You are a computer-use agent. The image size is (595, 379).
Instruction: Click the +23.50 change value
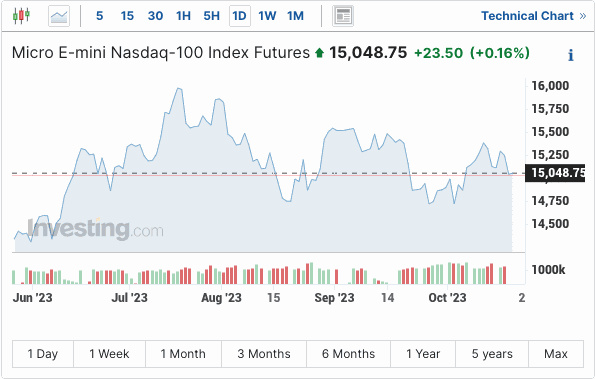(438, 53)
